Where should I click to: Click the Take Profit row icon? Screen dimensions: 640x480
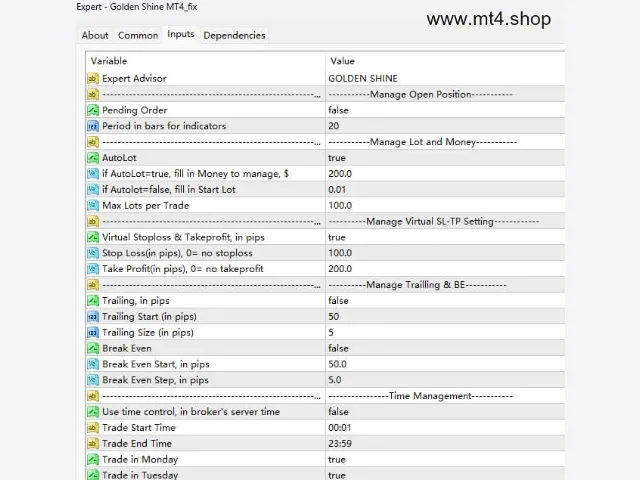tap(93, 269)
